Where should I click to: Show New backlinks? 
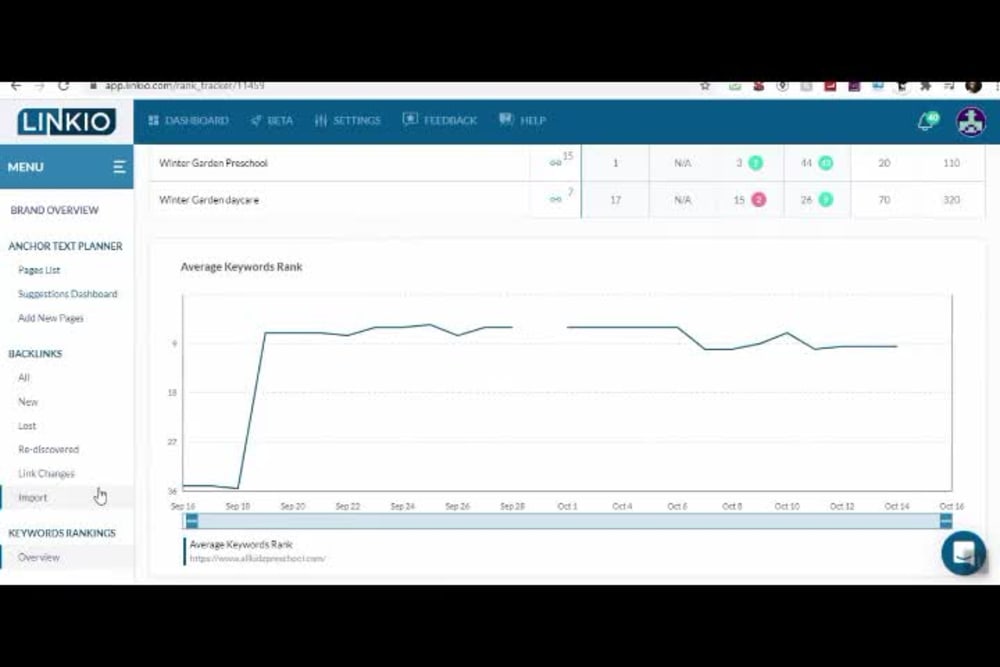point(28,402)
